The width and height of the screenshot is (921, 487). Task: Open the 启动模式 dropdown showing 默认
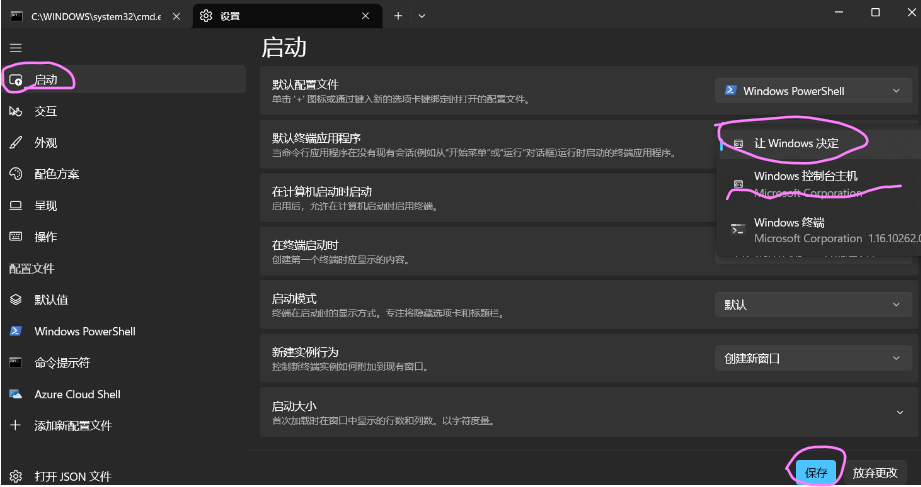click(x=813, y=305)
